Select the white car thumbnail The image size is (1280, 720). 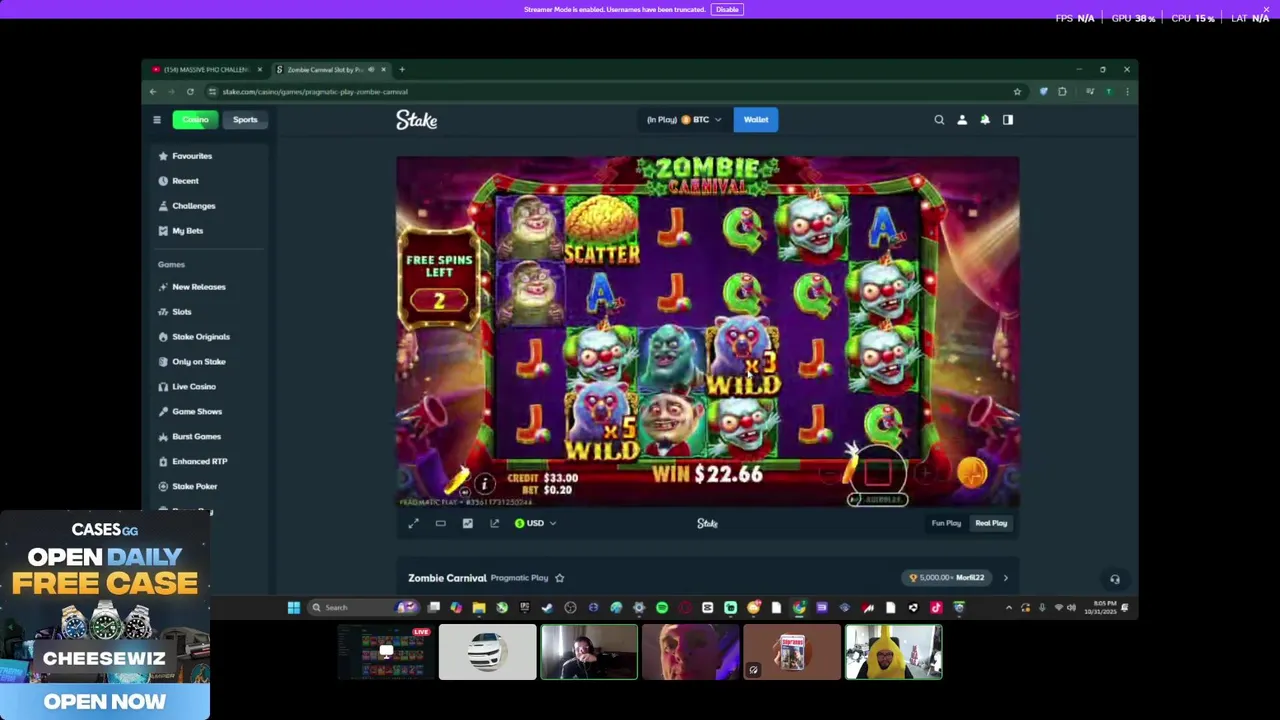click(x=487, y=652)
